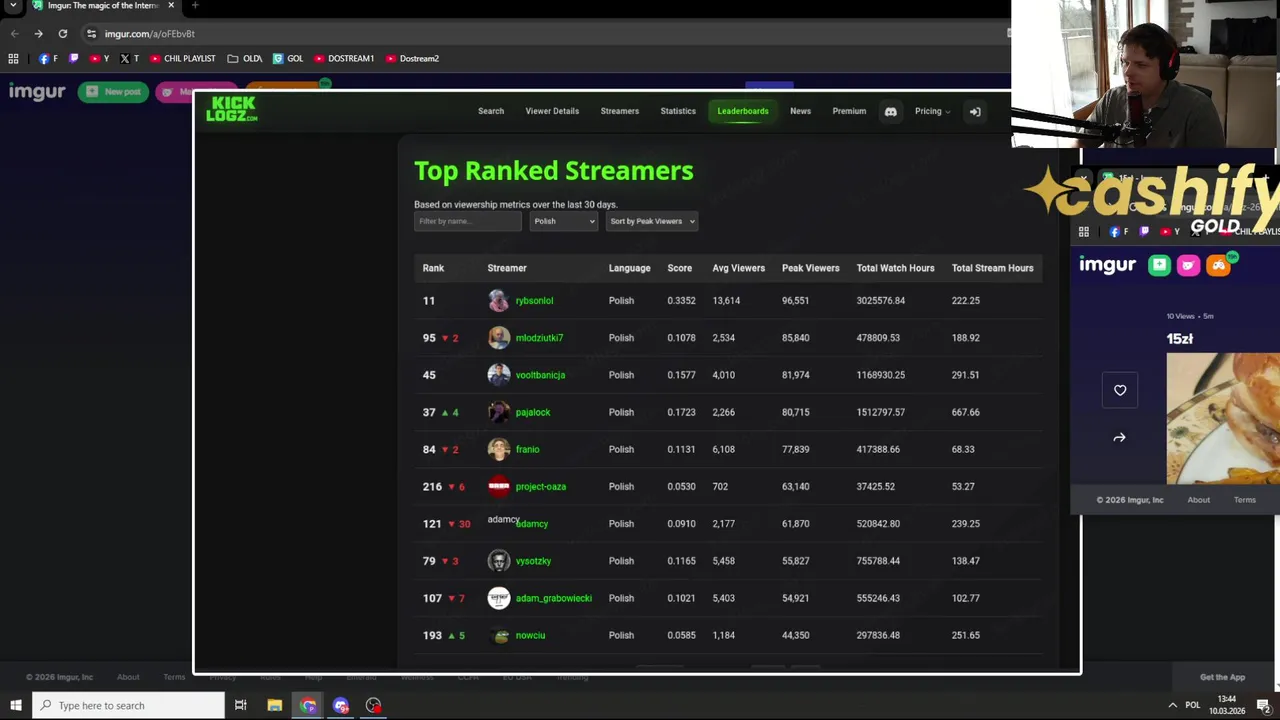Open the rybsonlol streamer link
This screenshot has height=720, width=1280.
(x=534, y=300)
